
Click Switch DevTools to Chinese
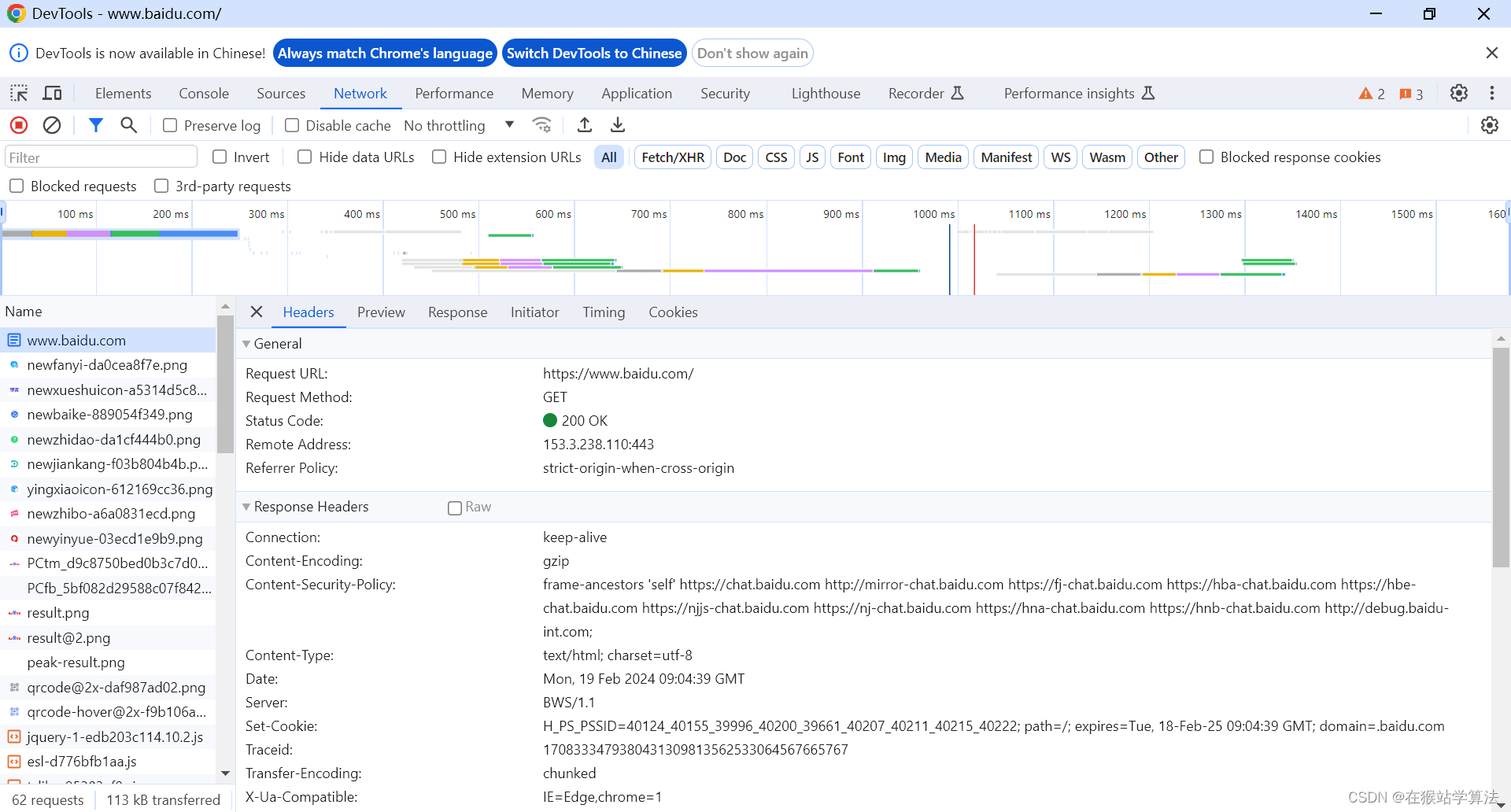point(594,53)
